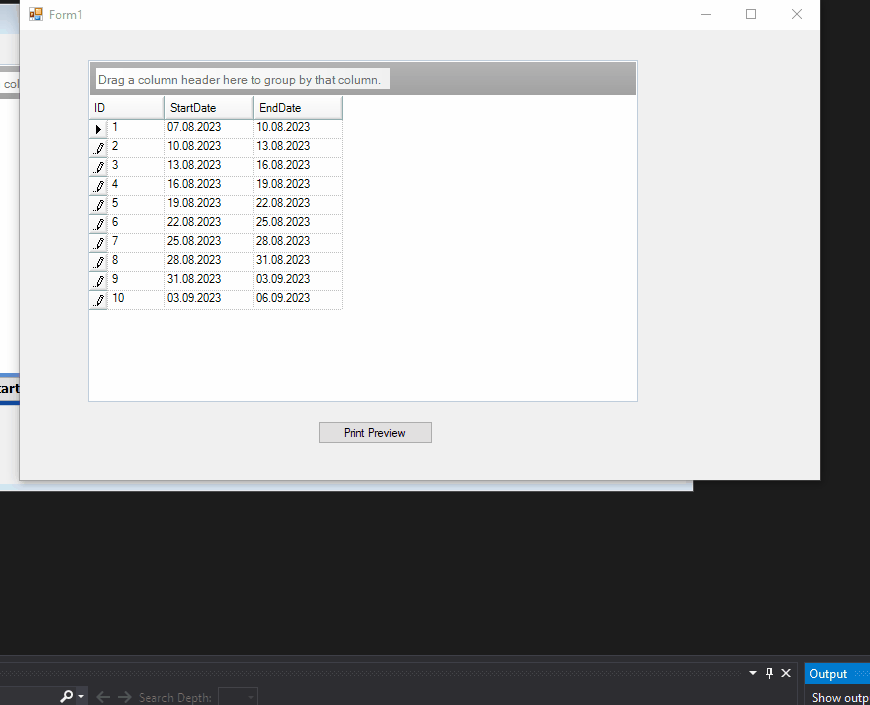Click the edit pencil icon on row 10
This screenshot has height=705, width=870.
tap(97, 299)
